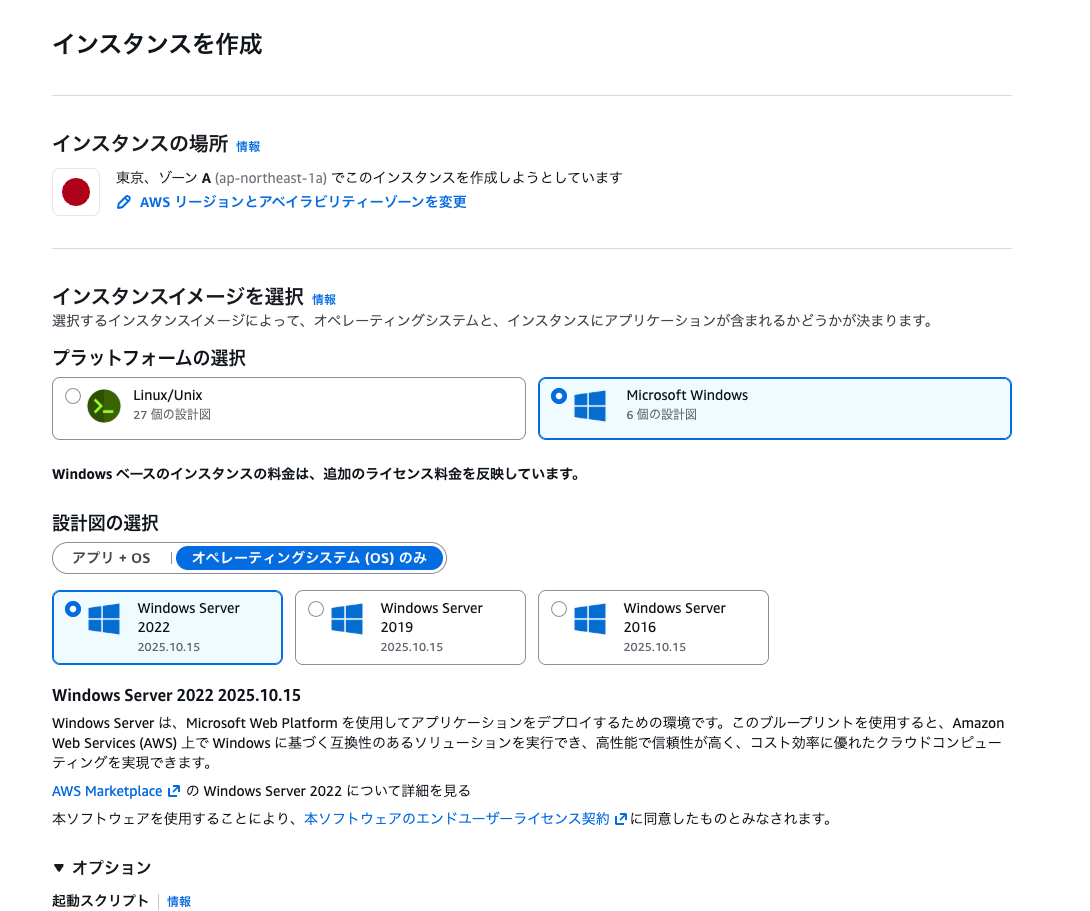Screen dimensions: 1090x911
Task: Click the pencil icon next to region change
Action: 123,201
